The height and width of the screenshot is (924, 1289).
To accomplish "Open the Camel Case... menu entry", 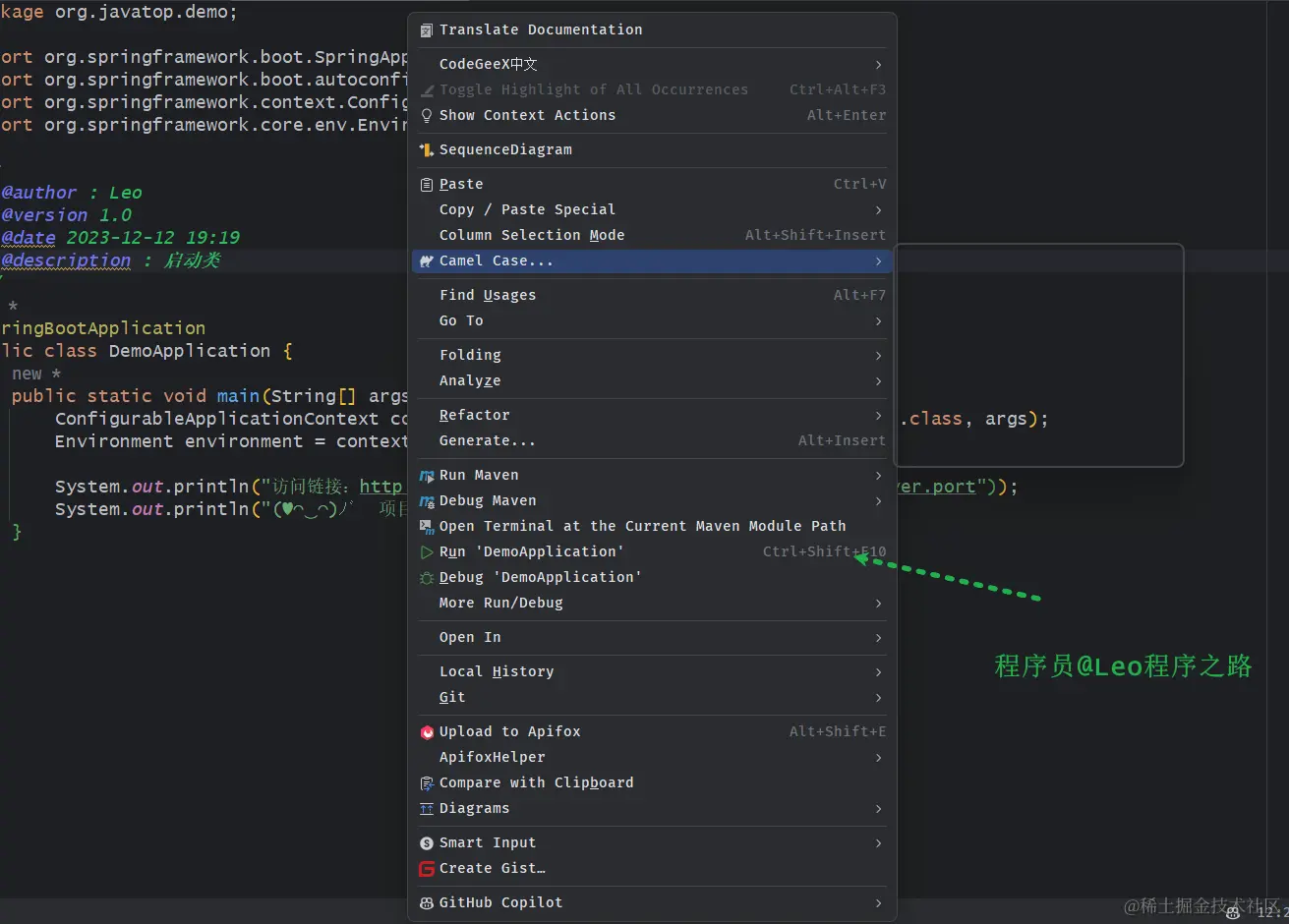I will coord(652,260).
